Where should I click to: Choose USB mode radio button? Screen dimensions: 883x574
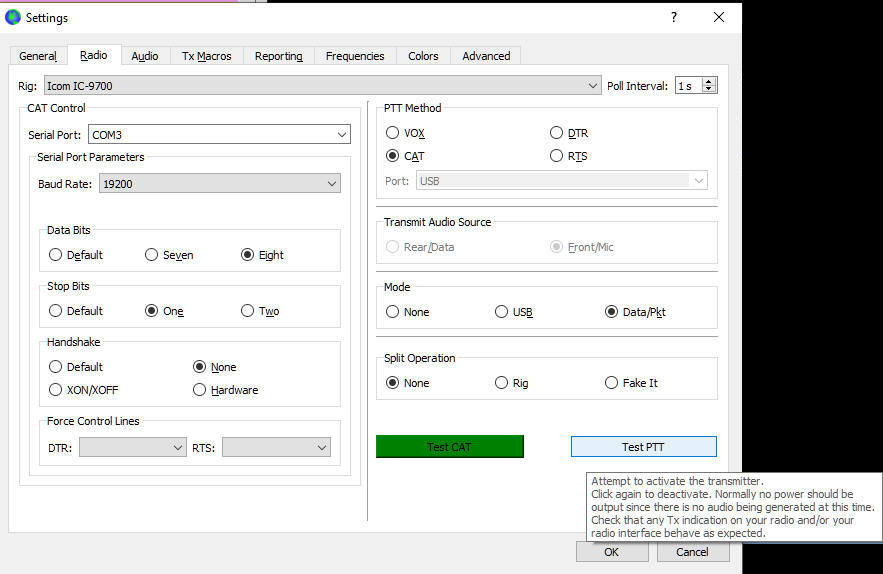(x=502, y=312)
